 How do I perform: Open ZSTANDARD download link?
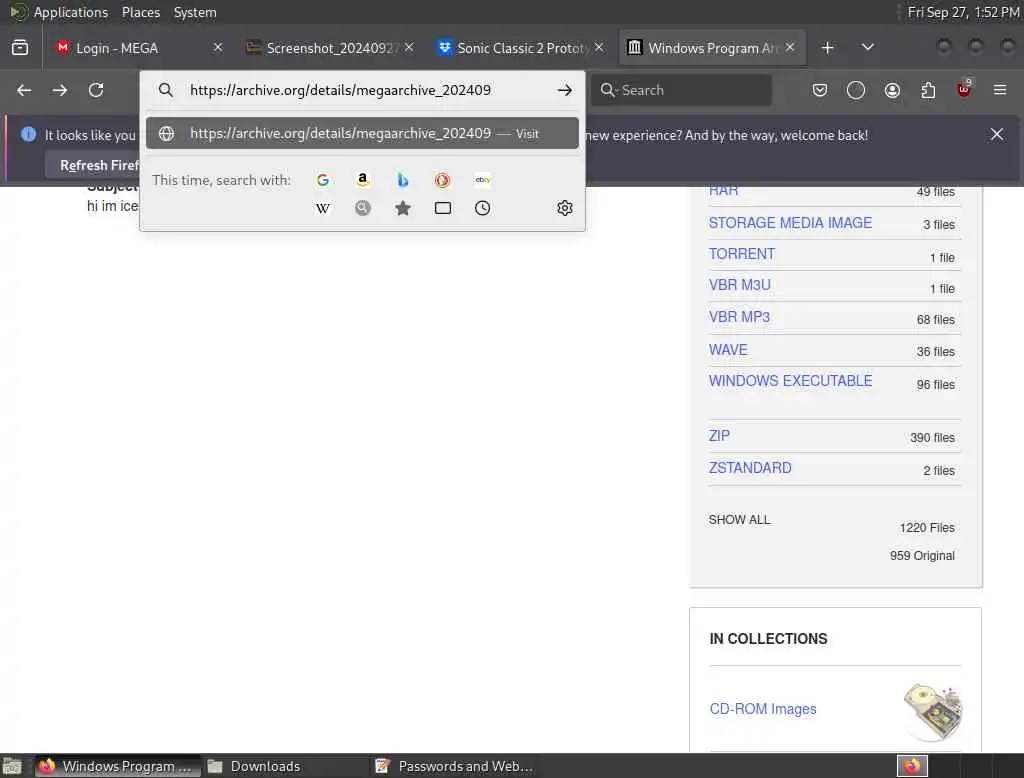(750, 468)
